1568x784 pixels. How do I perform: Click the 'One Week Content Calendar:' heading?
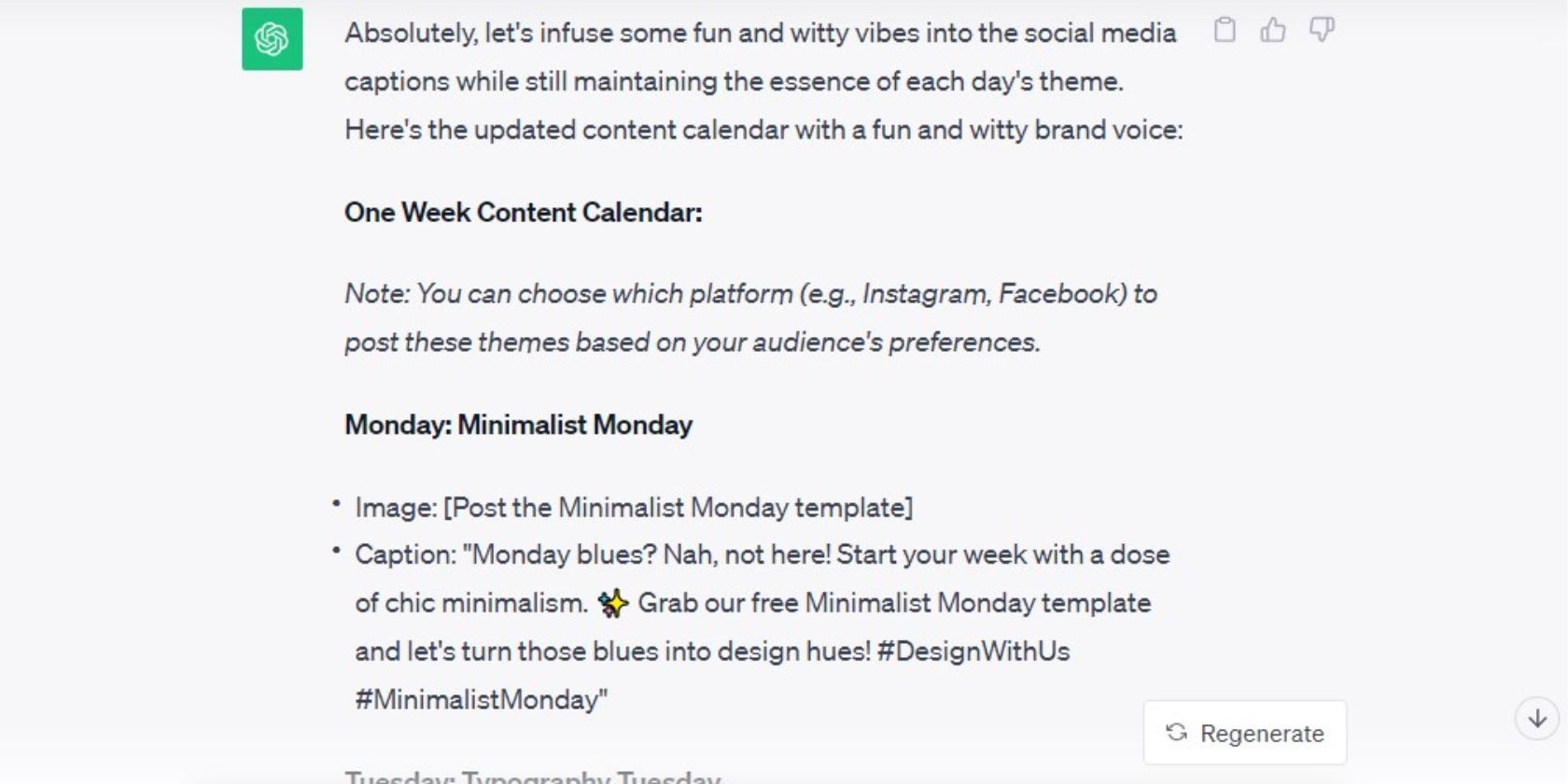[x=523, y=213]
